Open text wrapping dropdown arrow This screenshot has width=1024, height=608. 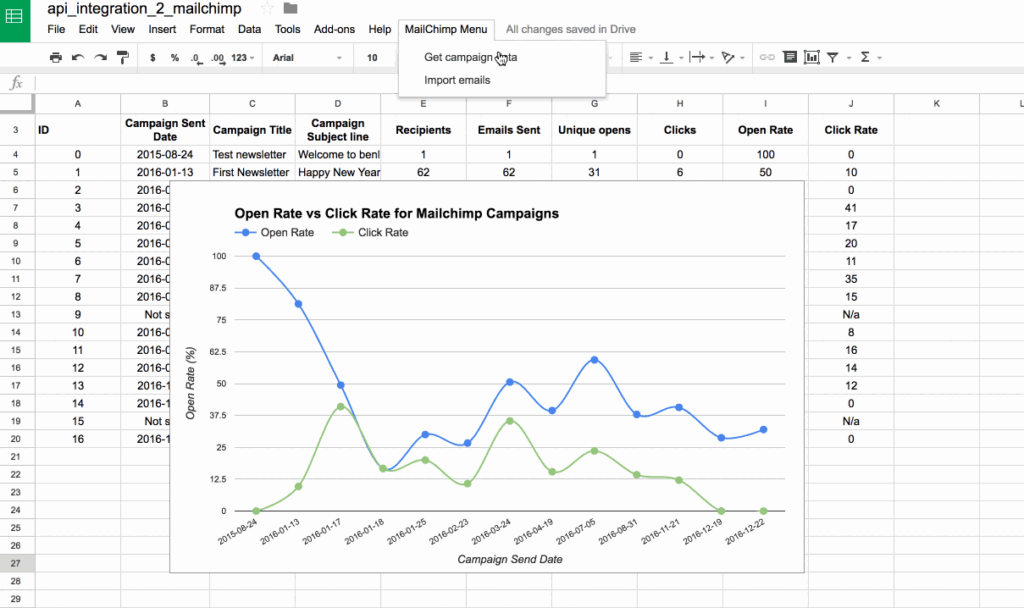(712, 57)
